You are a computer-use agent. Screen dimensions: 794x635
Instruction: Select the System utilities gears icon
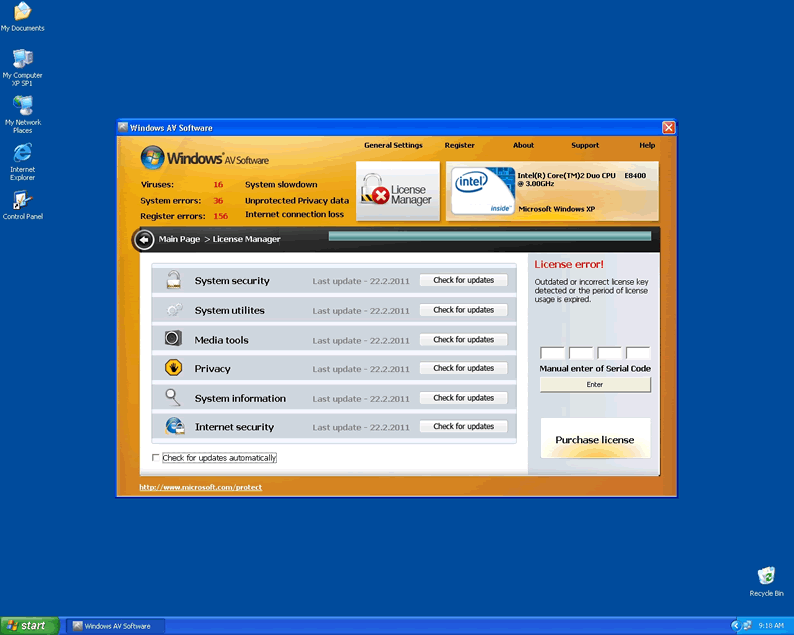click(x=173, y=310)
